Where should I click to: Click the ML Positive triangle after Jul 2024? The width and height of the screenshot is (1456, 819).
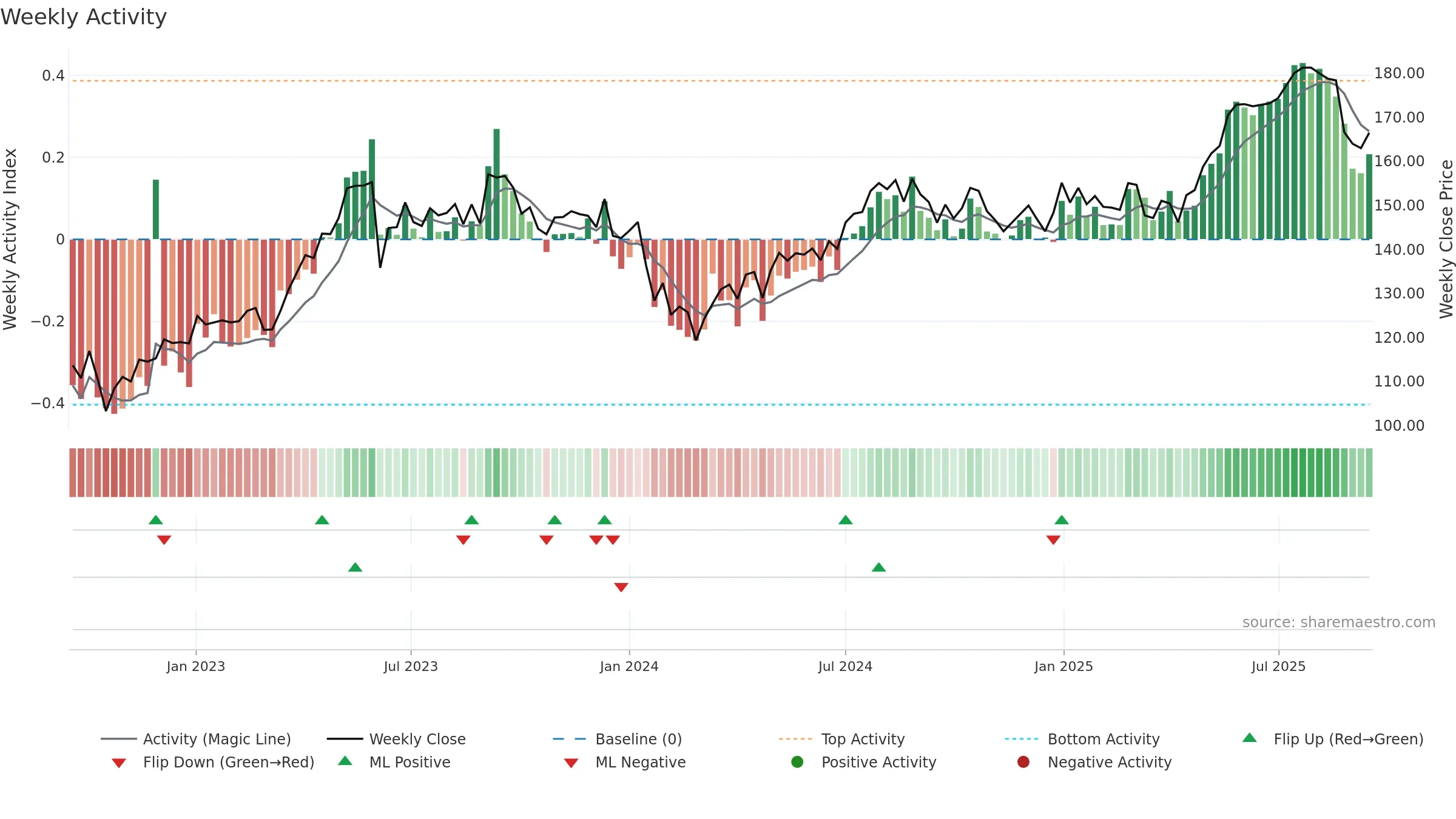tap(879, 567)
